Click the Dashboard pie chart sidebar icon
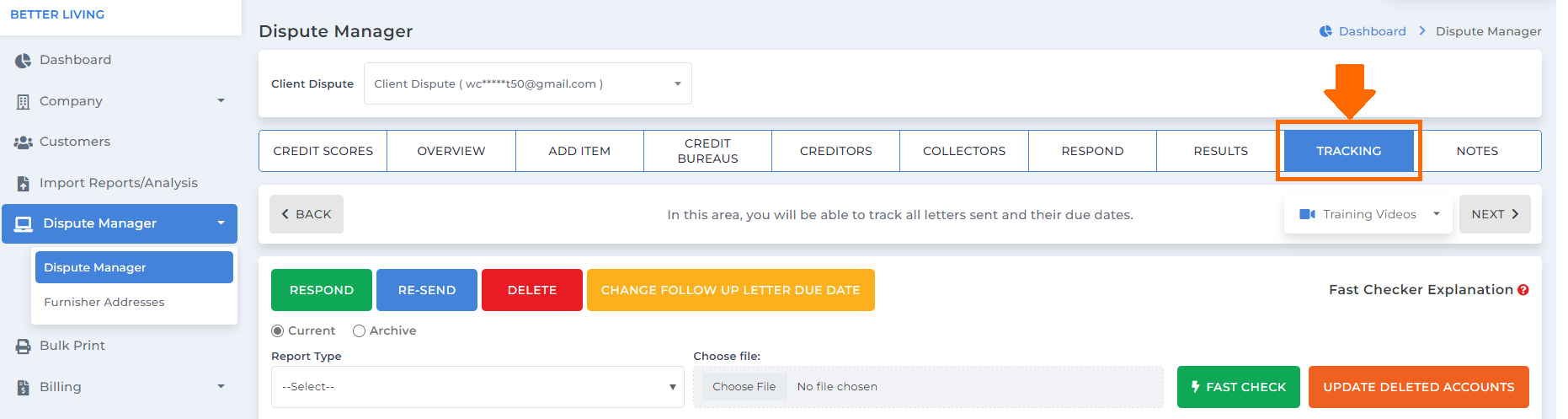This screenshot has height=419, width=1568. pyautogui.click(x=23, y=61)
